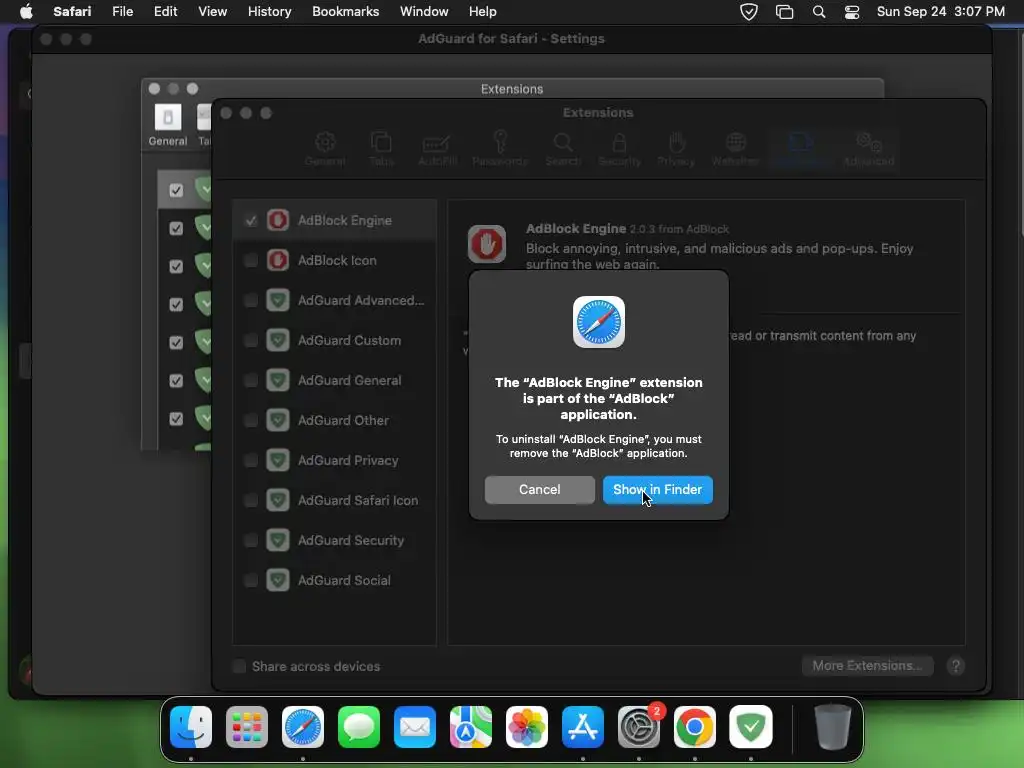Enable AdGuard Advanced checkbox
Screen dimensions: 1024x768
click(x=251, y=300)
